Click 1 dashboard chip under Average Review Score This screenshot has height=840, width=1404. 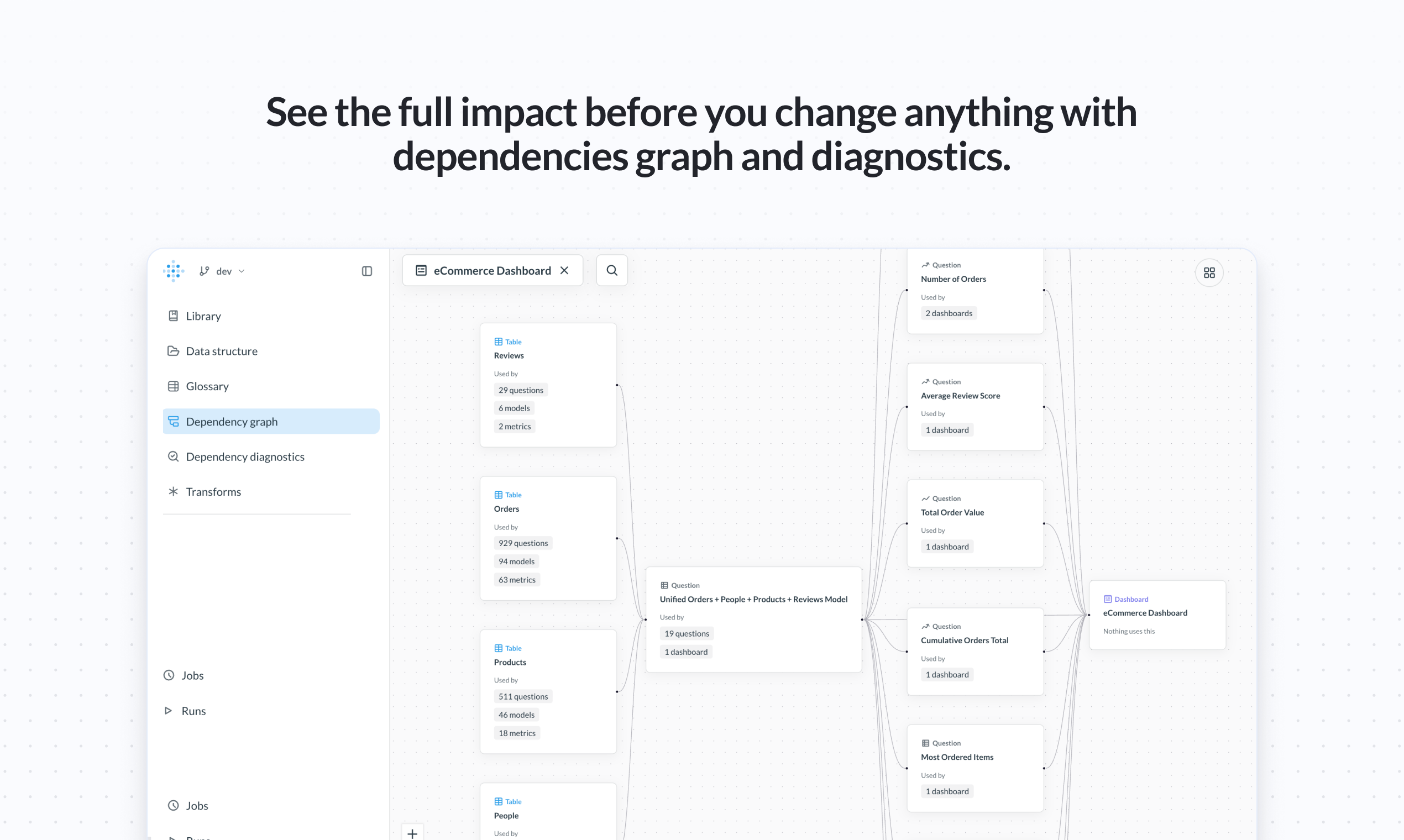click(x=946, y=429)
